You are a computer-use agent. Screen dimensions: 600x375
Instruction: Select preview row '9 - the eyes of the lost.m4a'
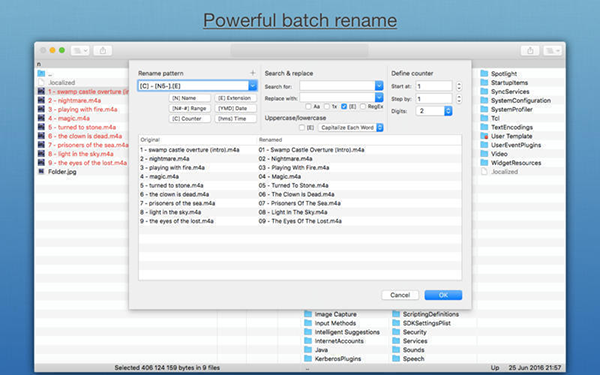[300, 221]
